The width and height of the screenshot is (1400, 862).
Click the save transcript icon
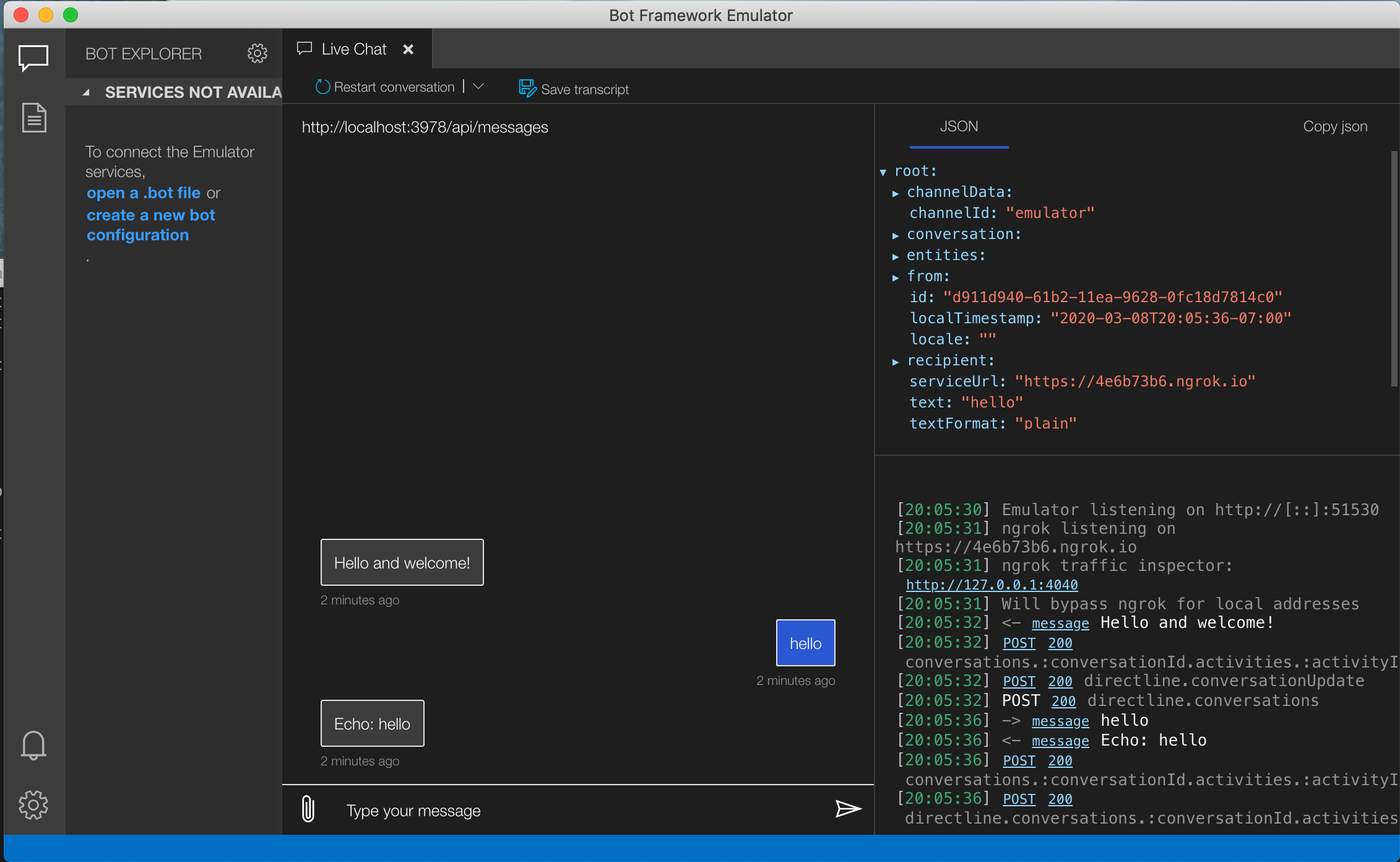coord(526,88)
